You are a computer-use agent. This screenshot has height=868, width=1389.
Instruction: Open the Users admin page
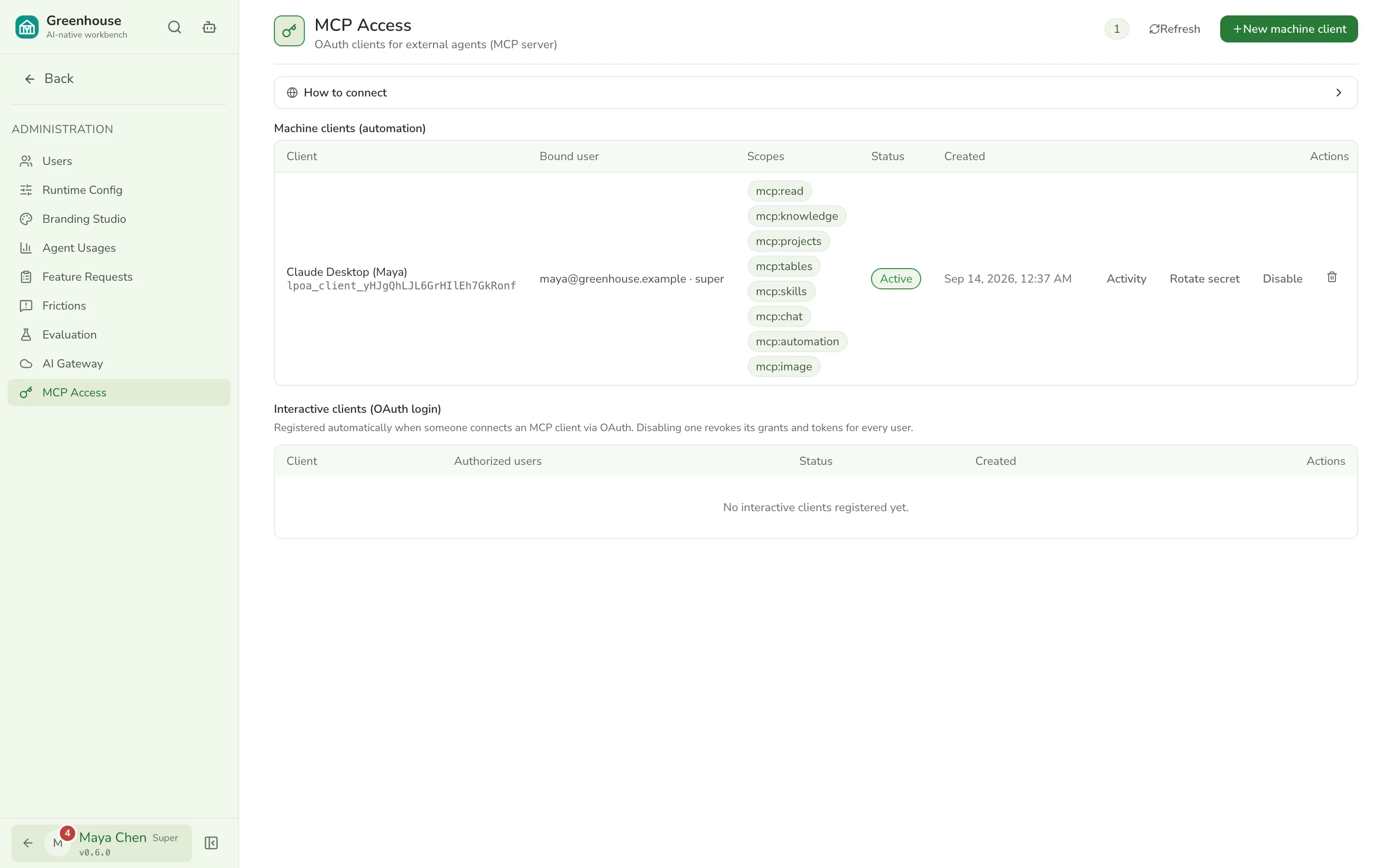[x=119, y=162]
